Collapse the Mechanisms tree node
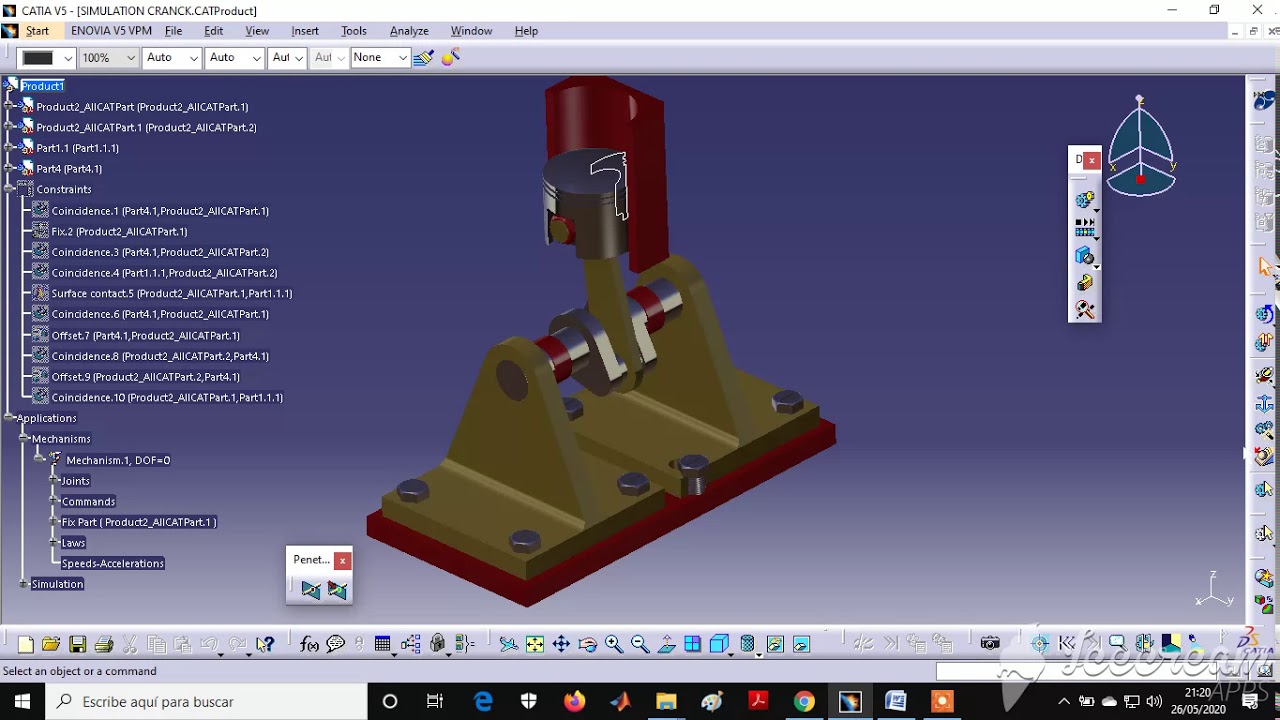This screenshot has height=720, width=1280. (x=23, y=439)
